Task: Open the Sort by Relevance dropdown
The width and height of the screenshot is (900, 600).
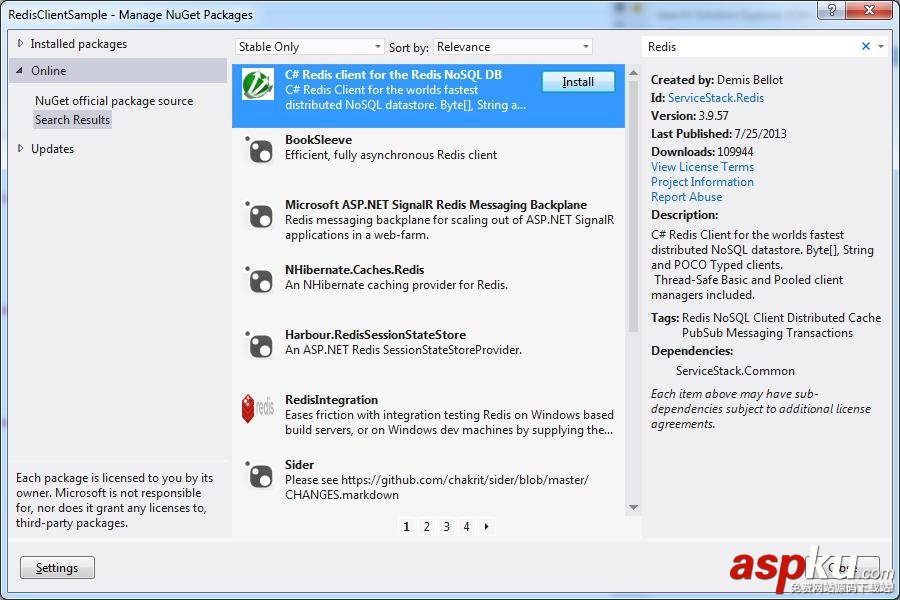Action: coord(513,47)
